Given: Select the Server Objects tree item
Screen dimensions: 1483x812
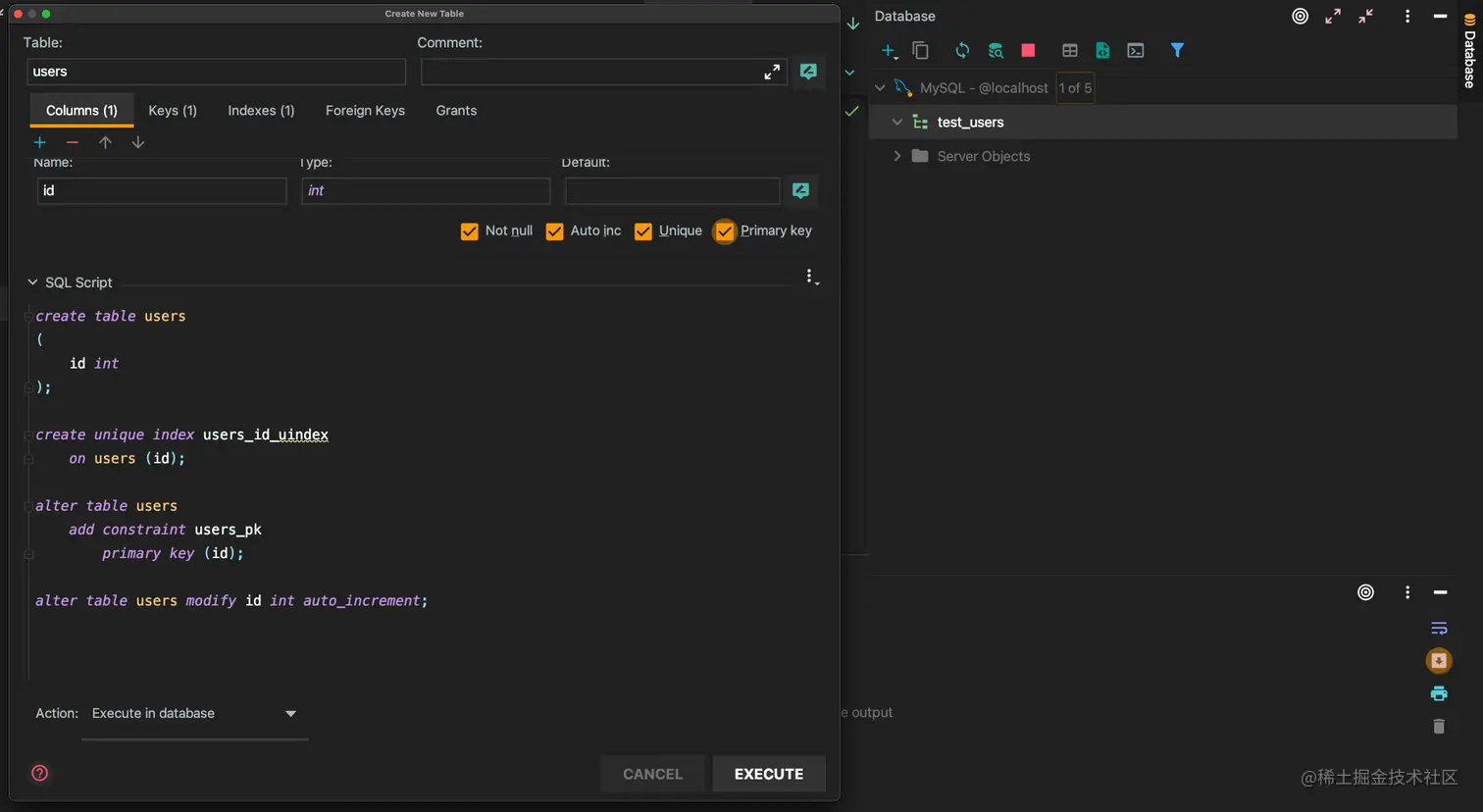Looking at the screenshot, I should pos(984,156).
